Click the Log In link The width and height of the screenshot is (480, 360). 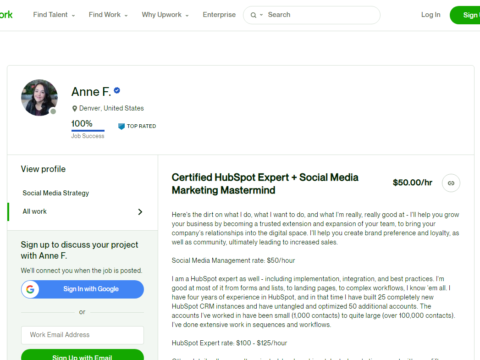[431, 15]
